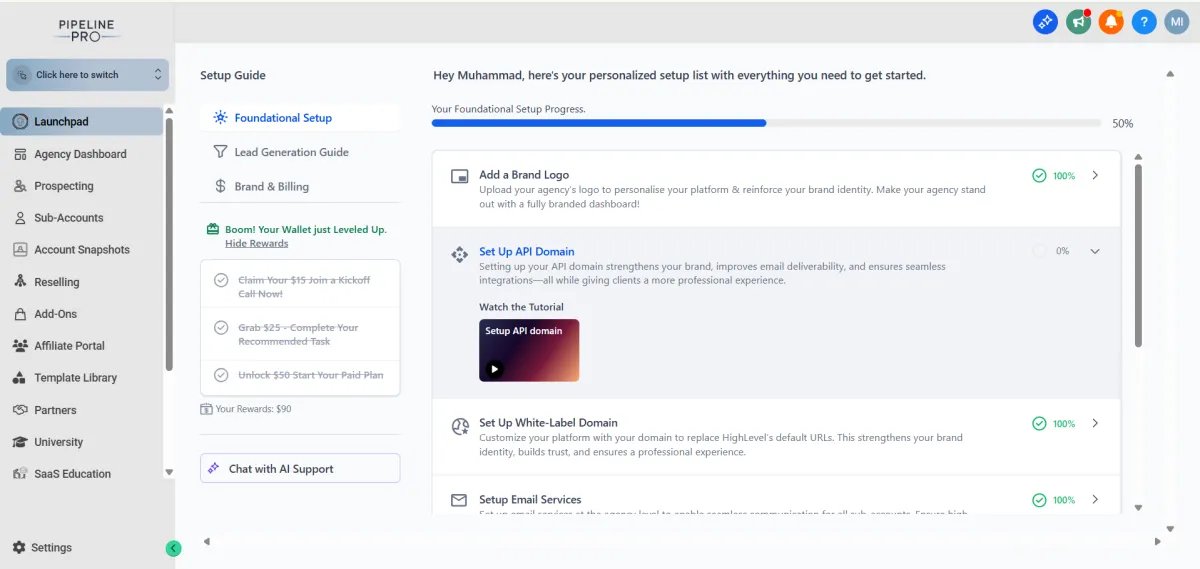The width and height of the screenshot is (1200, 569).
Task: Click the Add a Brand Logo completion checkmark
Action: (x=1040, y=175)
